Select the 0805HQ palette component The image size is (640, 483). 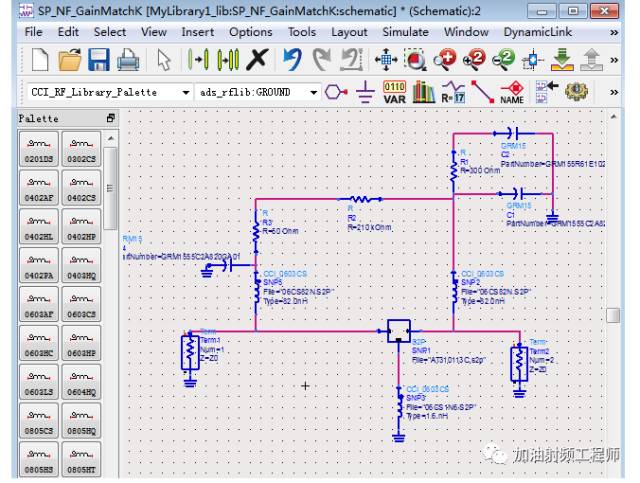[81, 421]
